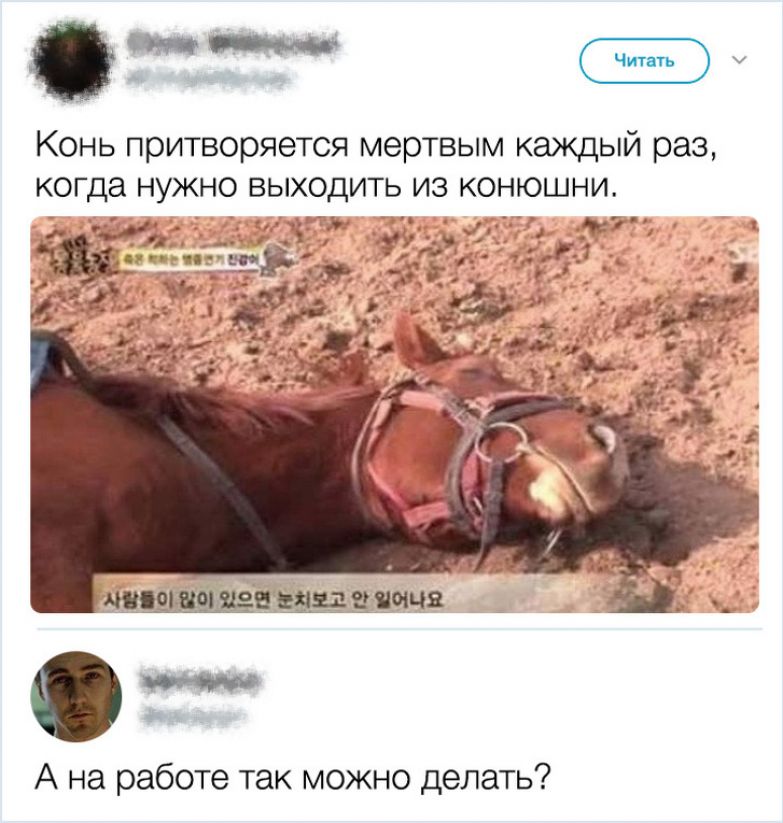Click the blurred reply author handle
Viewport: 783px width, 823px height.
192,715
